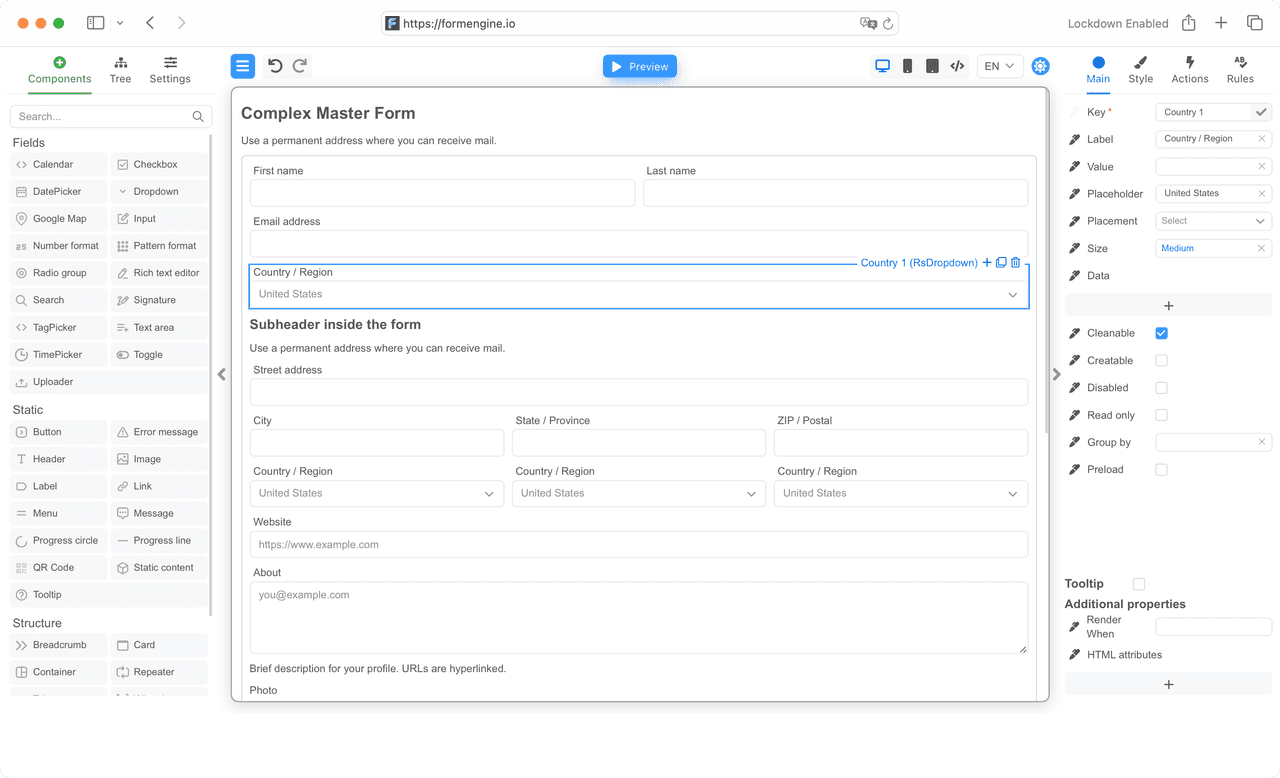Switch to the Settings tab
Screen dimensions: 1280x778
(x=170, y=70)
